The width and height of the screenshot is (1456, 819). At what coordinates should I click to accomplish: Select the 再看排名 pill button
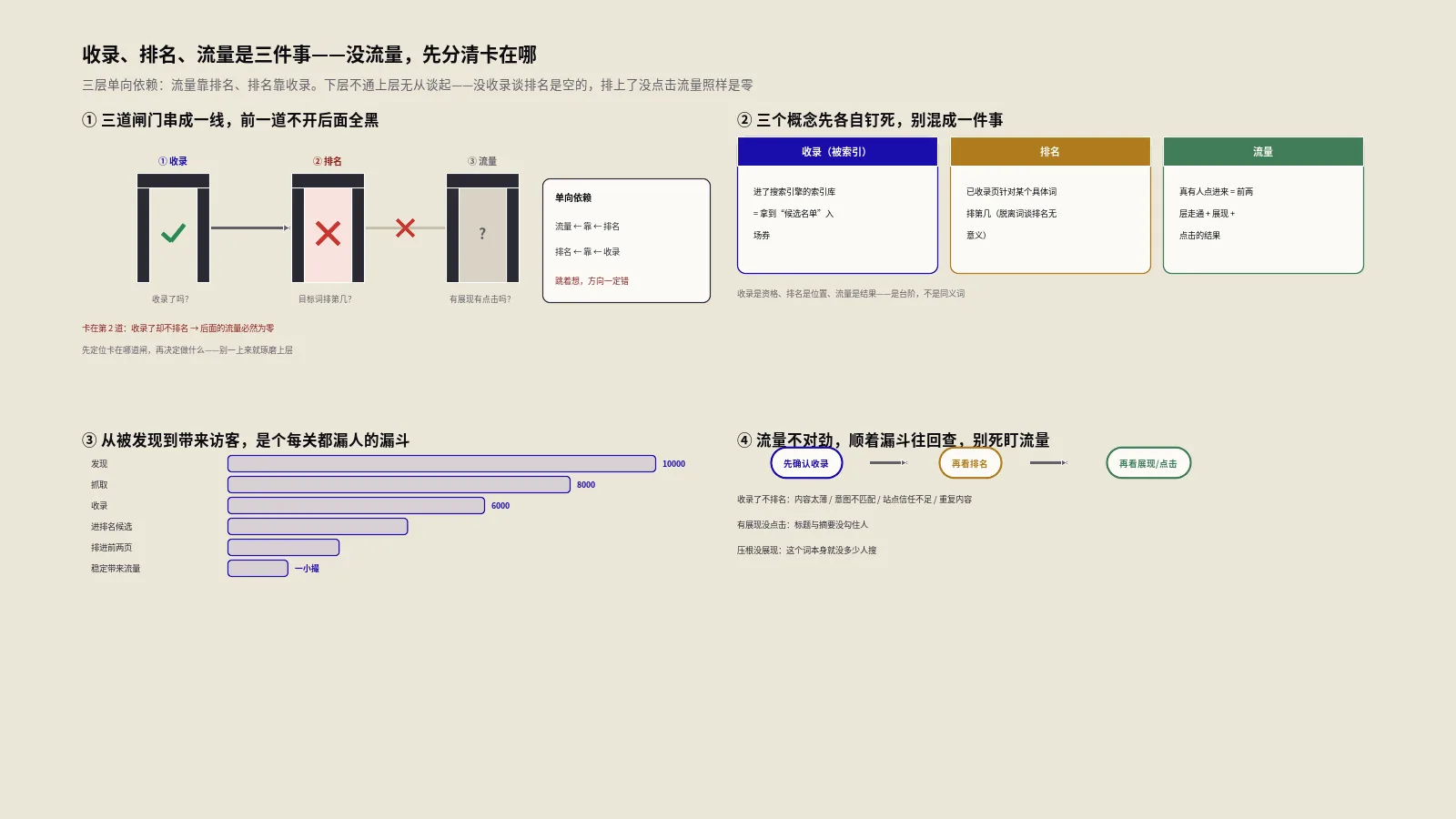pos(970,463)
